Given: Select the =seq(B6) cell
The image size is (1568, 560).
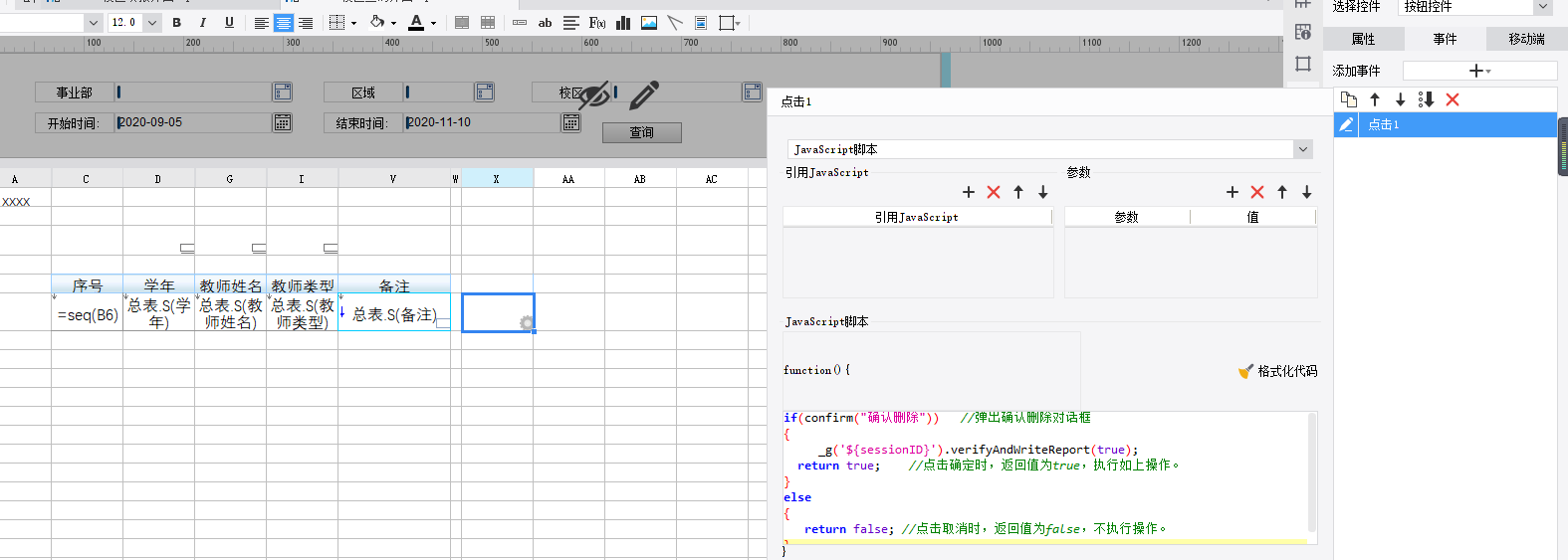Looking at the screenshot, I should pyautogui.click(x=88, y=314).
